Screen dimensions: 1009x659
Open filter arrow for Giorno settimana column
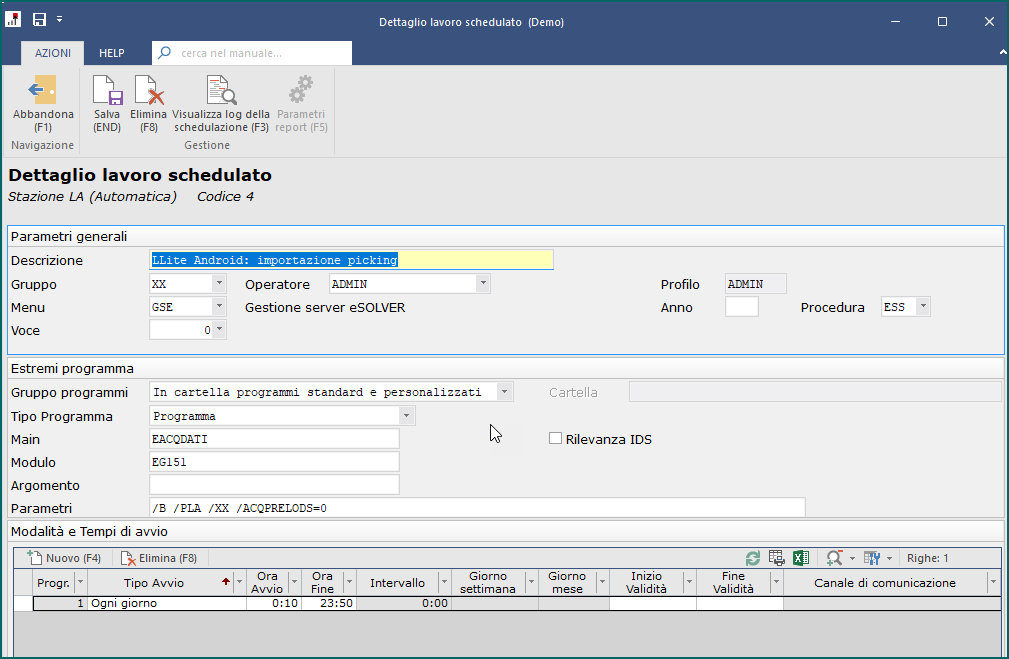(532, 582)
